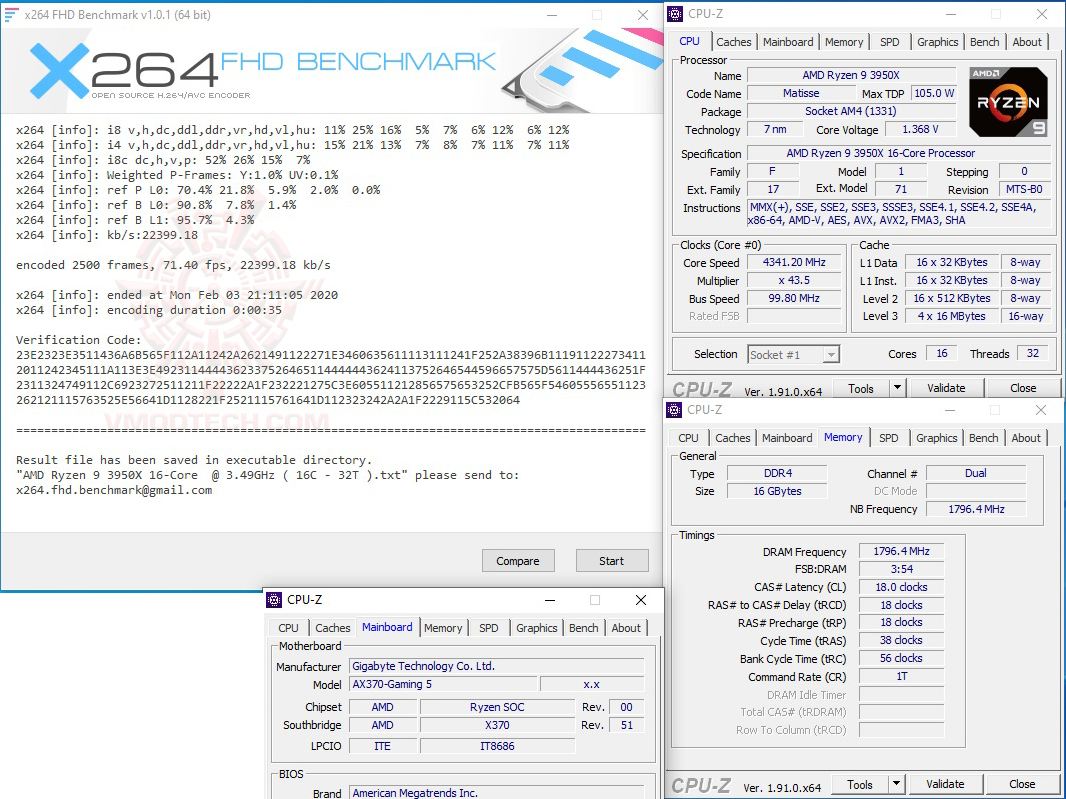Click Validate in the top CPU-Z window
The image size is (1066, 799).
(x=946, y=388)
